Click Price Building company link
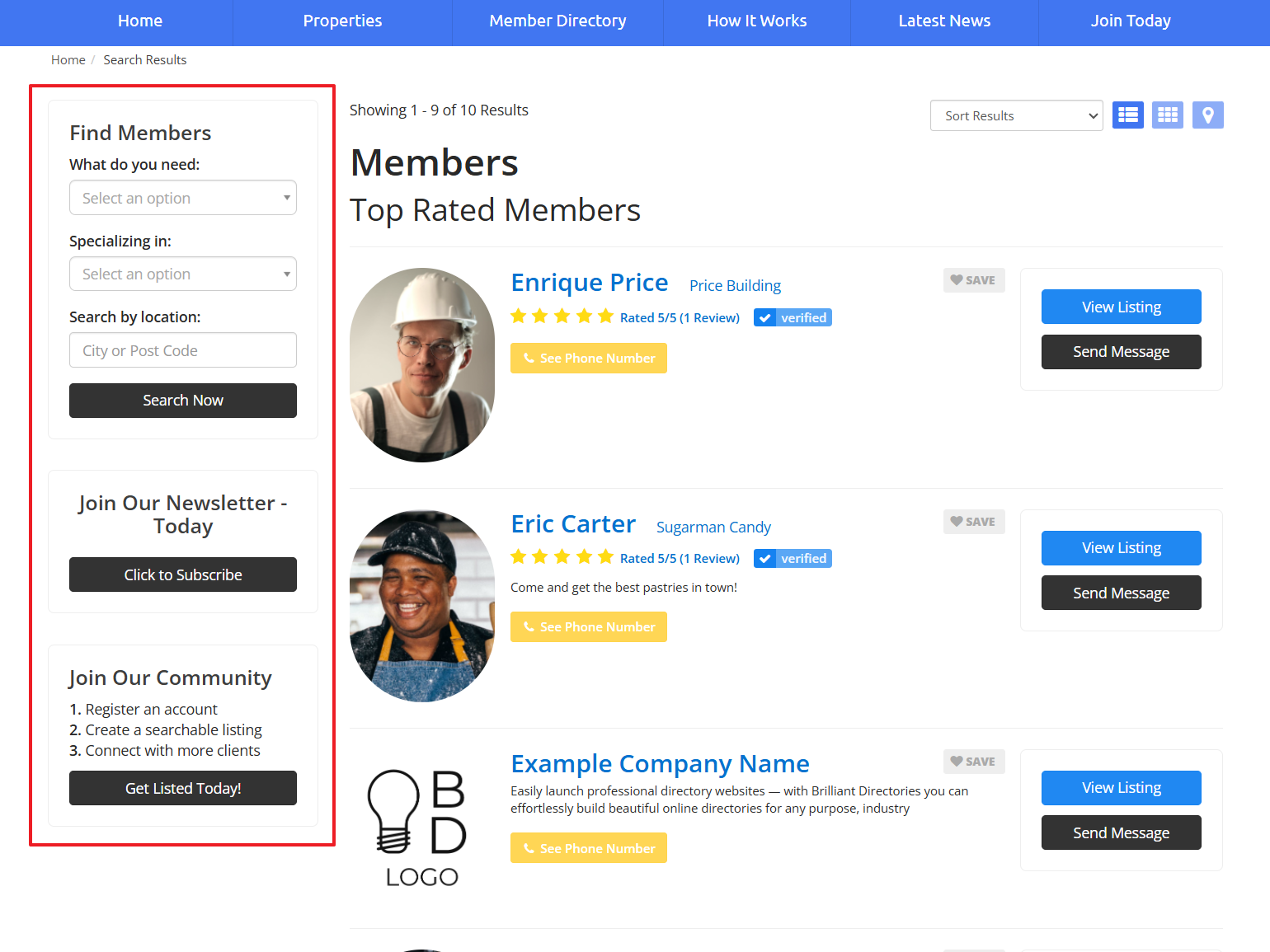The image size is (1270, 952). pos(735,286)
